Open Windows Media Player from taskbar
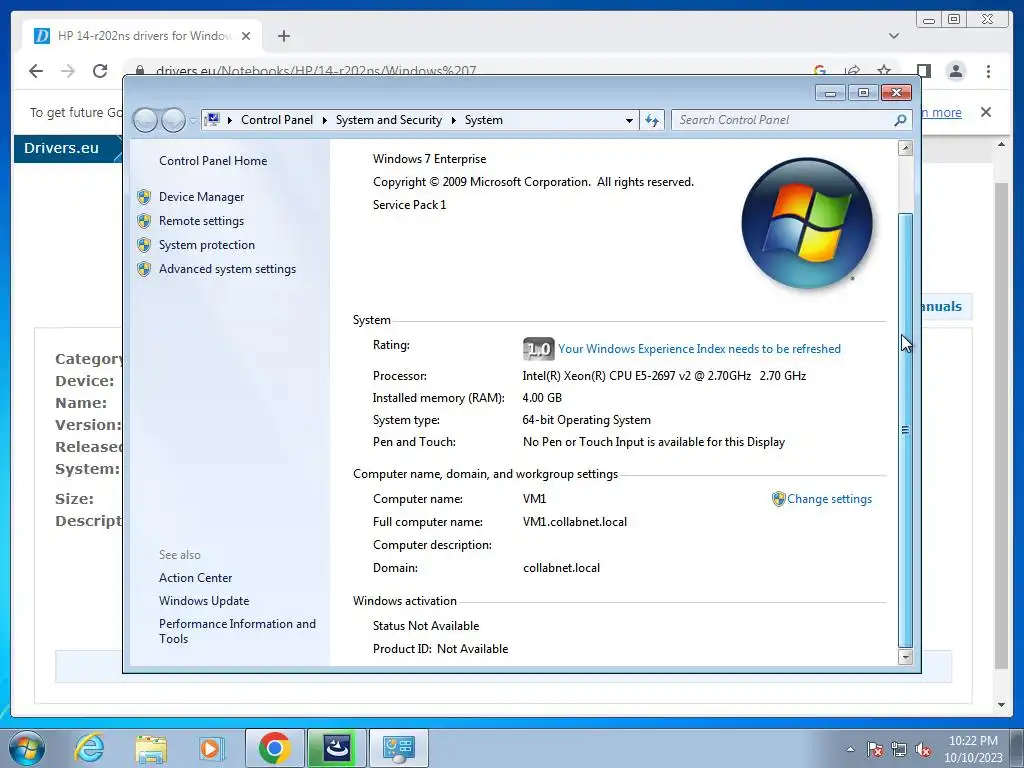The height and width of the screenshot is (768, 1024). 210,748
